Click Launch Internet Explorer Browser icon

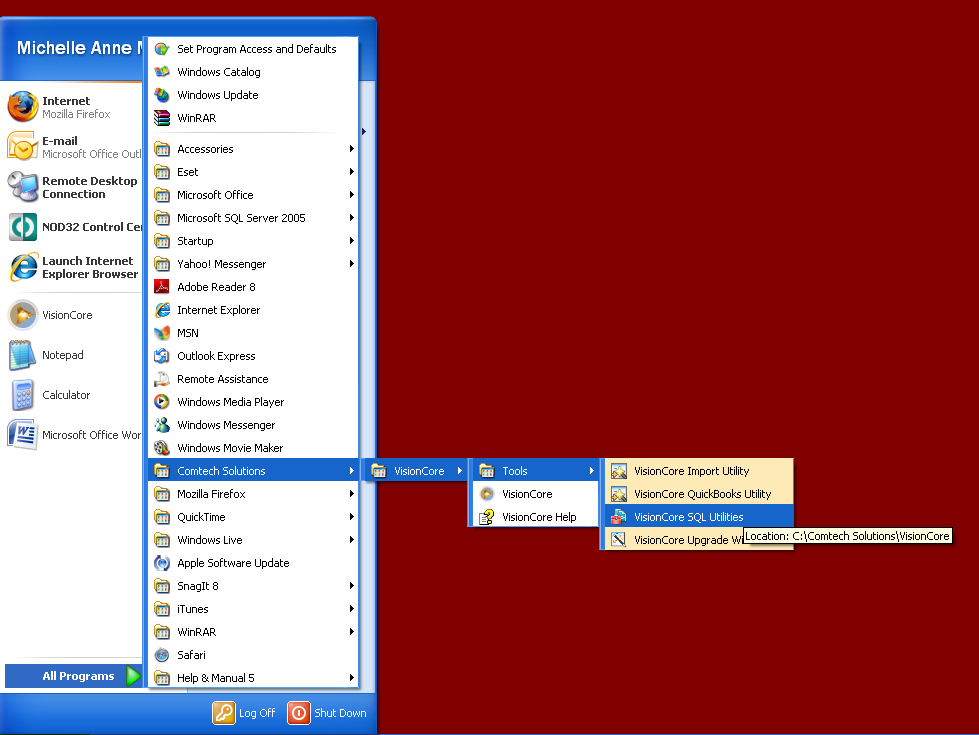click(x=22, y=267)
